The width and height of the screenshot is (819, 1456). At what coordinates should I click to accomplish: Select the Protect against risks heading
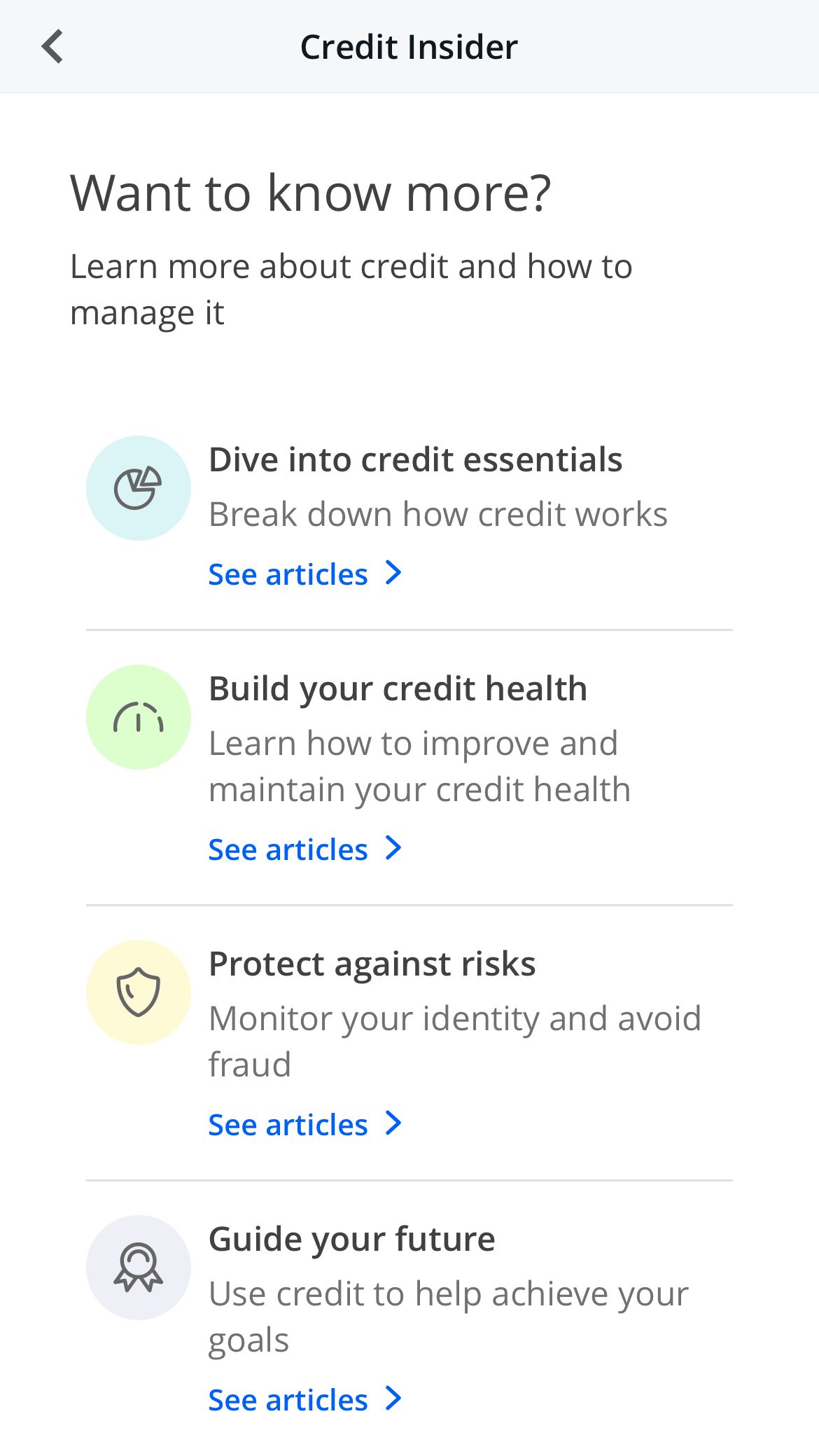pyautogui.click(x=372, y=964)
